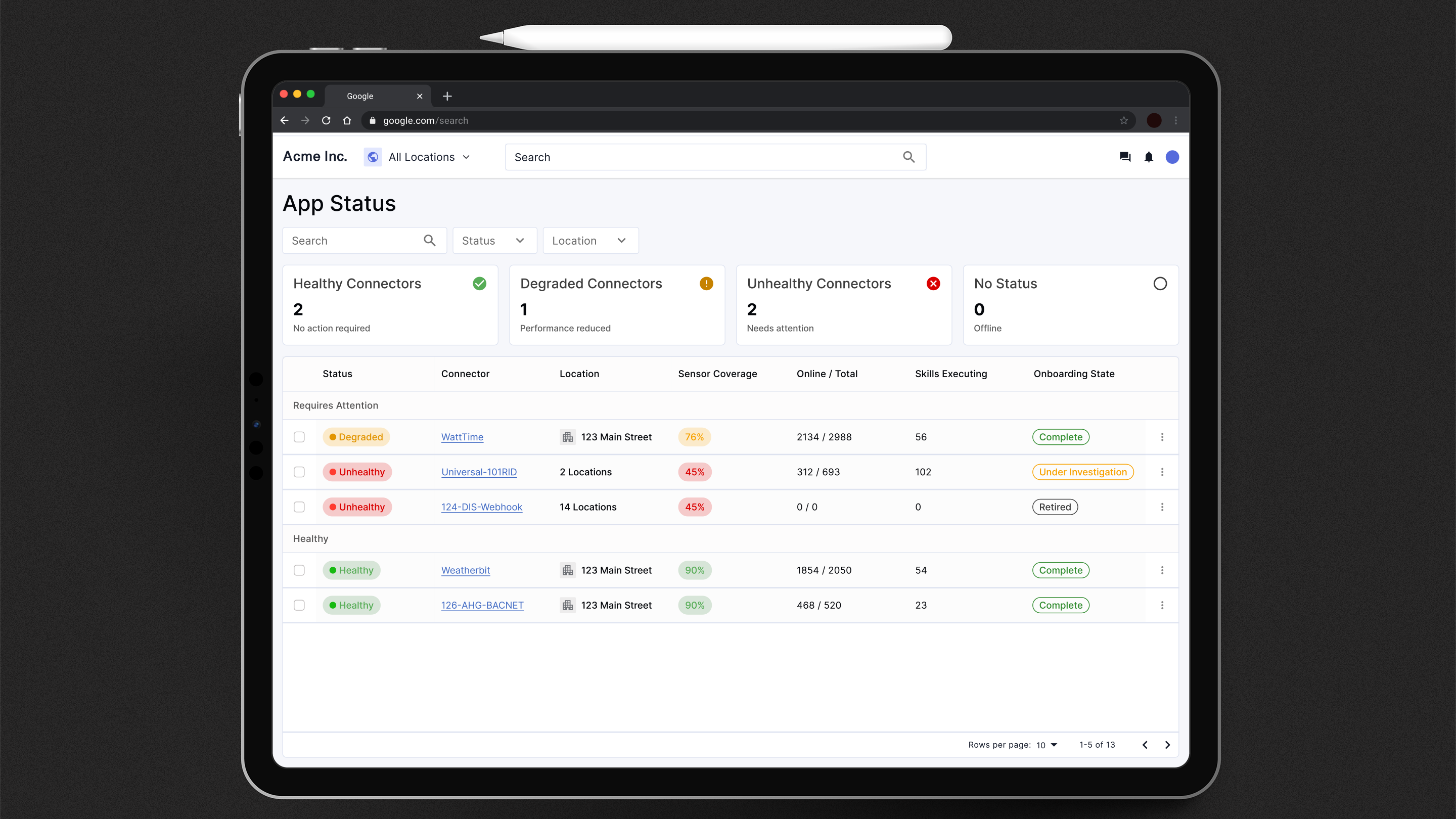Open the 126-AHG-BACNET connector link

[482, 605]
